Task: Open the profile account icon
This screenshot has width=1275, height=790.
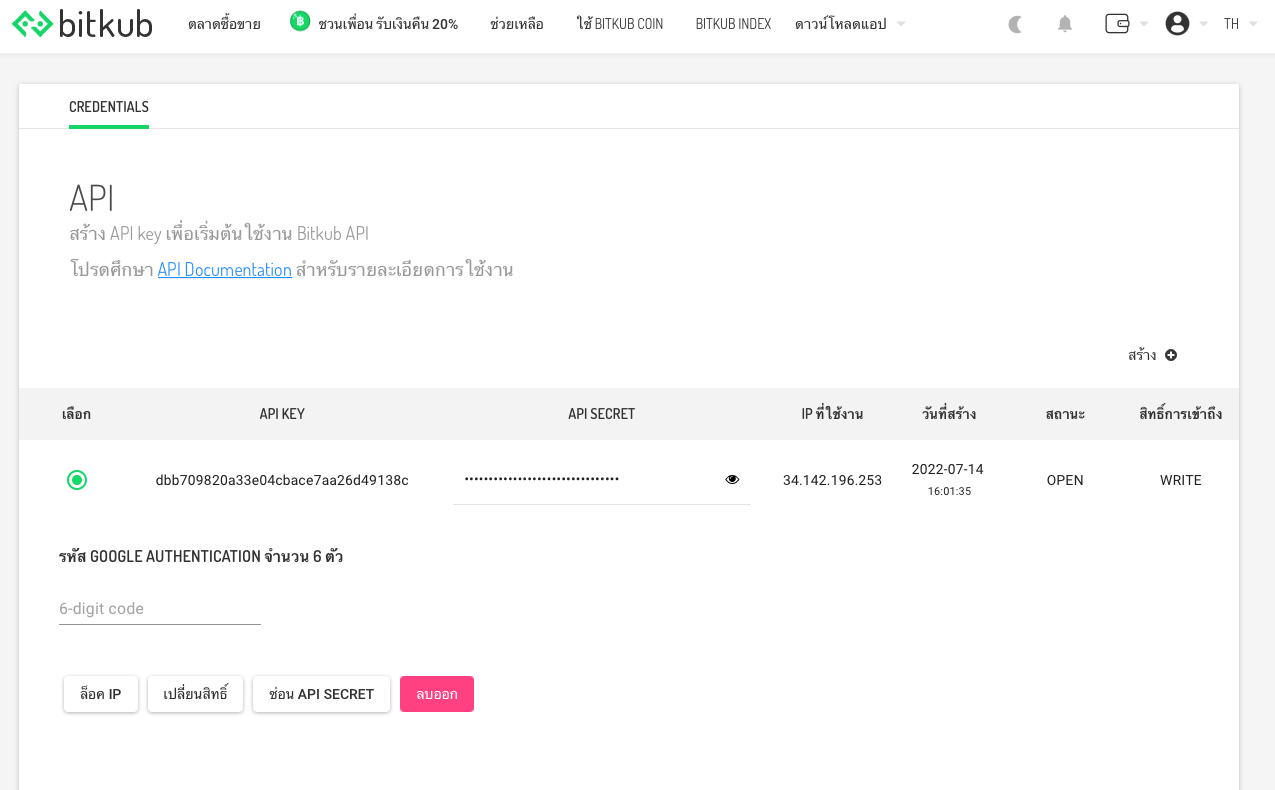Action: (x=1176, y=24)
